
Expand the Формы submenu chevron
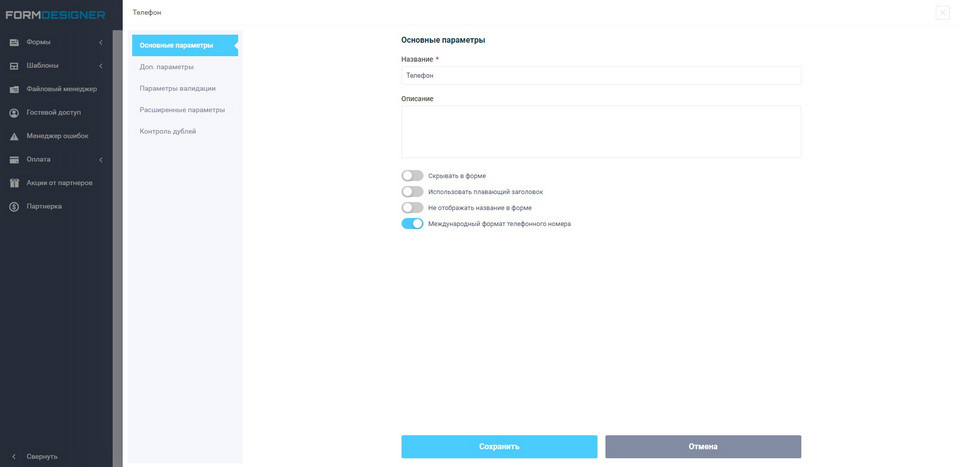coord(101,42)
